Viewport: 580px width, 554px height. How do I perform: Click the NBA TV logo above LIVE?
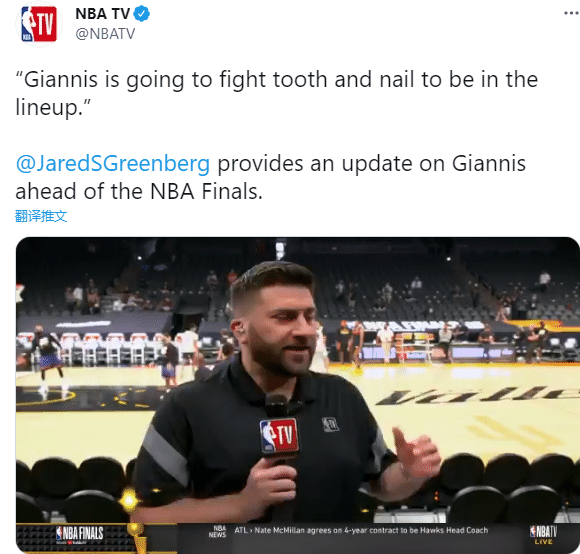(543, 531)
